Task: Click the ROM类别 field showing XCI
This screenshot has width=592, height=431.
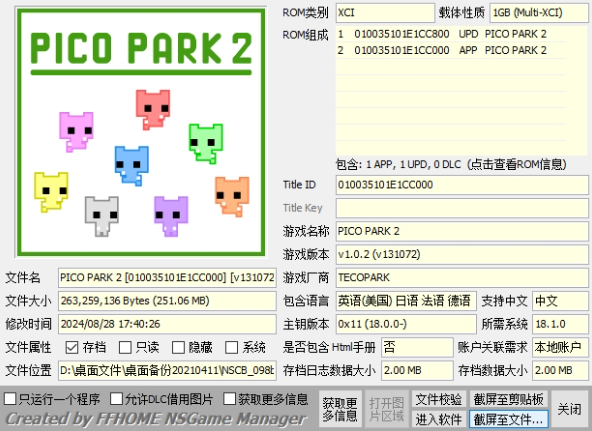Action: (x=385, y=13)
